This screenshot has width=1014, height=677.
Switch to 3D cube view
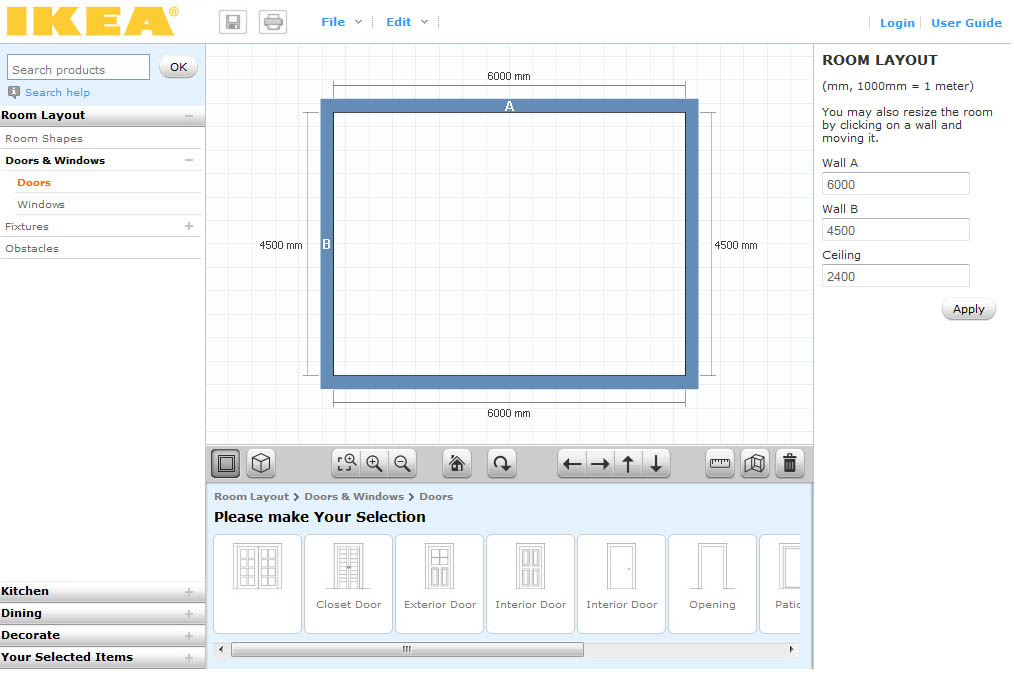[261, 464]
